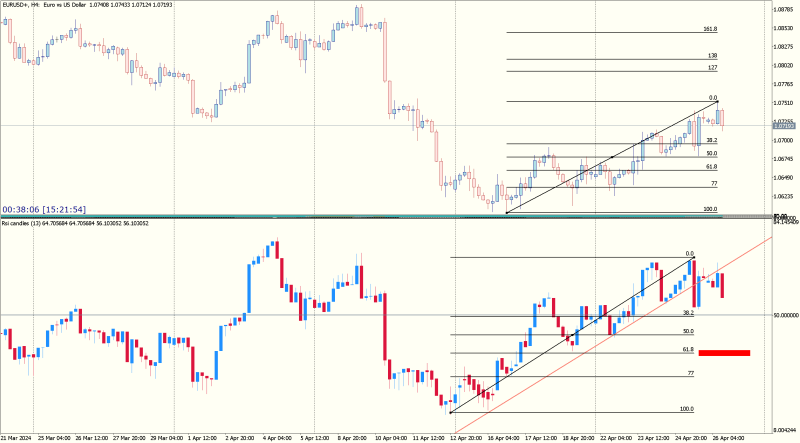Click price axis label 1.06745
The width and height of the screenshot is (800, 443).
(783, 159)
